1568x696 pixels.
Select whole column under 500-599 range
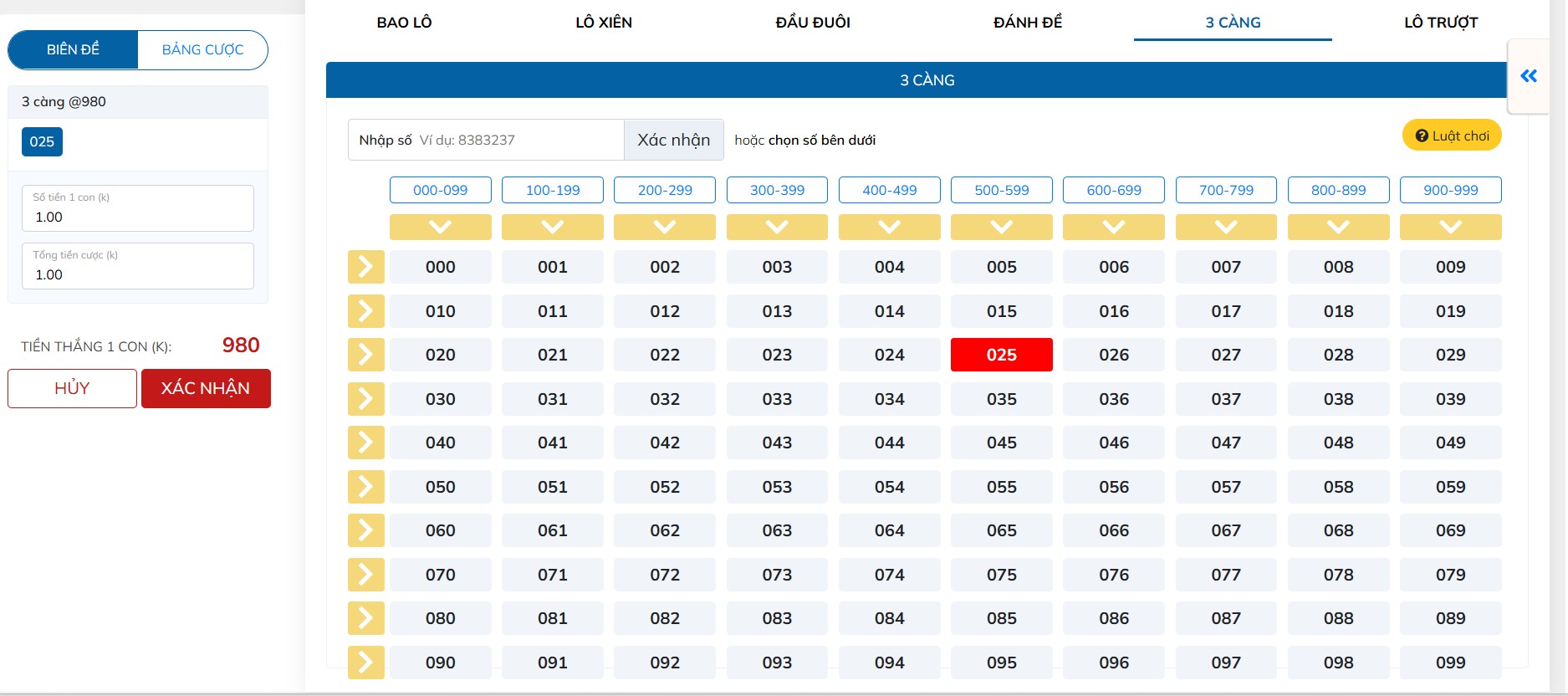pyautogui.click(x=1001, y=227)
